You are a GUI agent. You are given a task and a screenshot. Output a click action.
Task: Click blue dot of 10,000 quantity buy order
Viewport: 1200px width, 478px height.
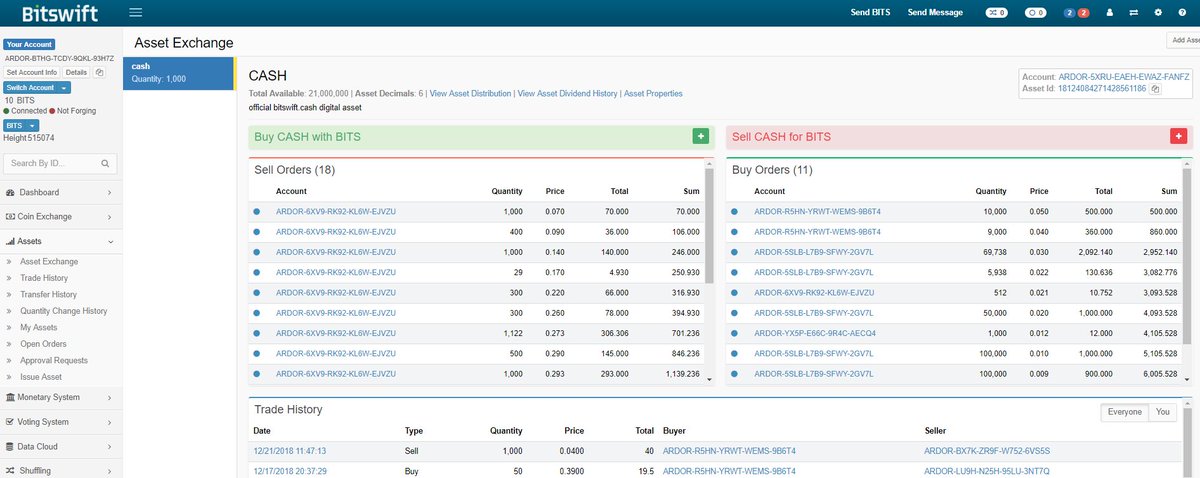tap(735, 212)
